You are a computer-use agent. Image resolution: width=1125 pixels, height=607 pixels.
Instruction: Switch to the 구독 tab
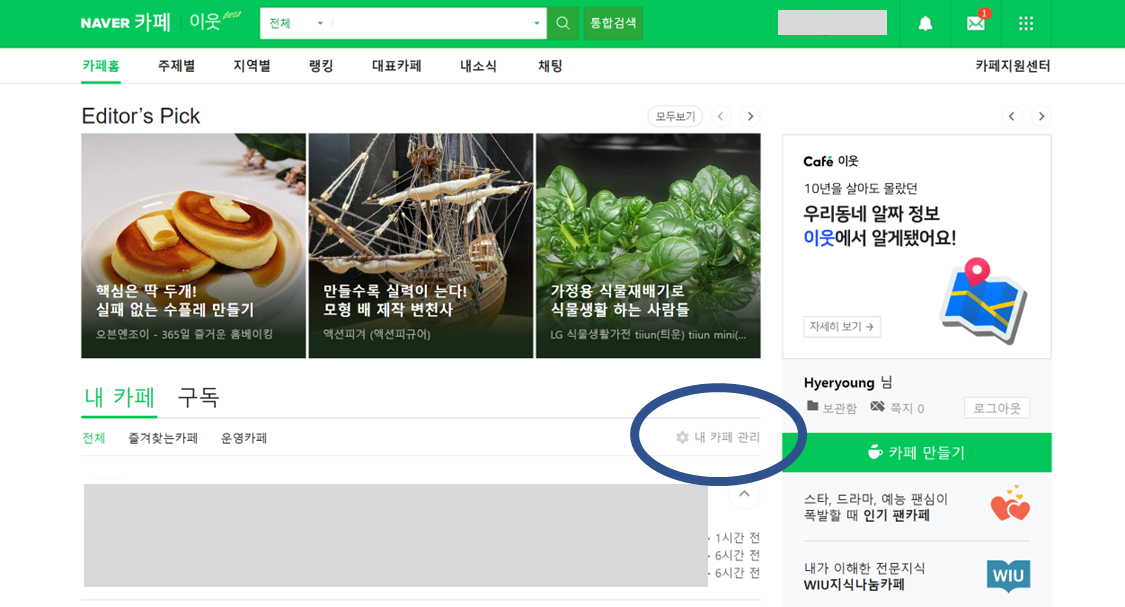199,397
